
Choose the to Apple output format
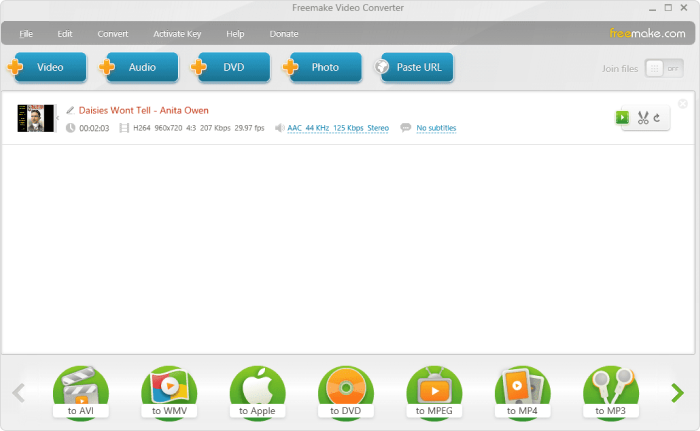pyautogui.click(x=258, y=392)
